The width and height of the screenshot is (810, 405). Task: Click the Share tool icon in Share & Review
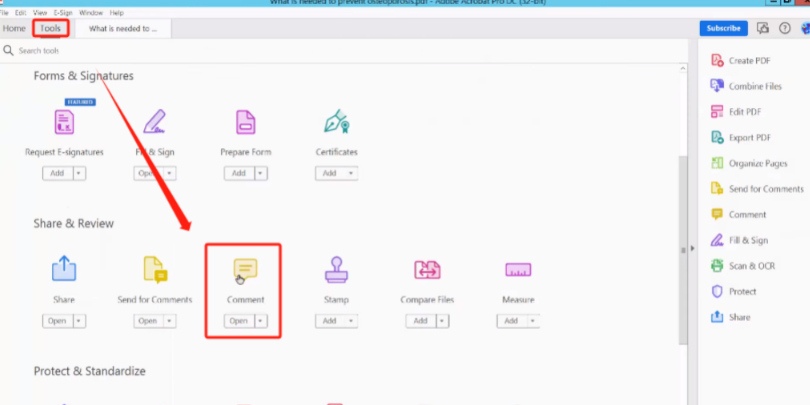[x=64, y=269]
